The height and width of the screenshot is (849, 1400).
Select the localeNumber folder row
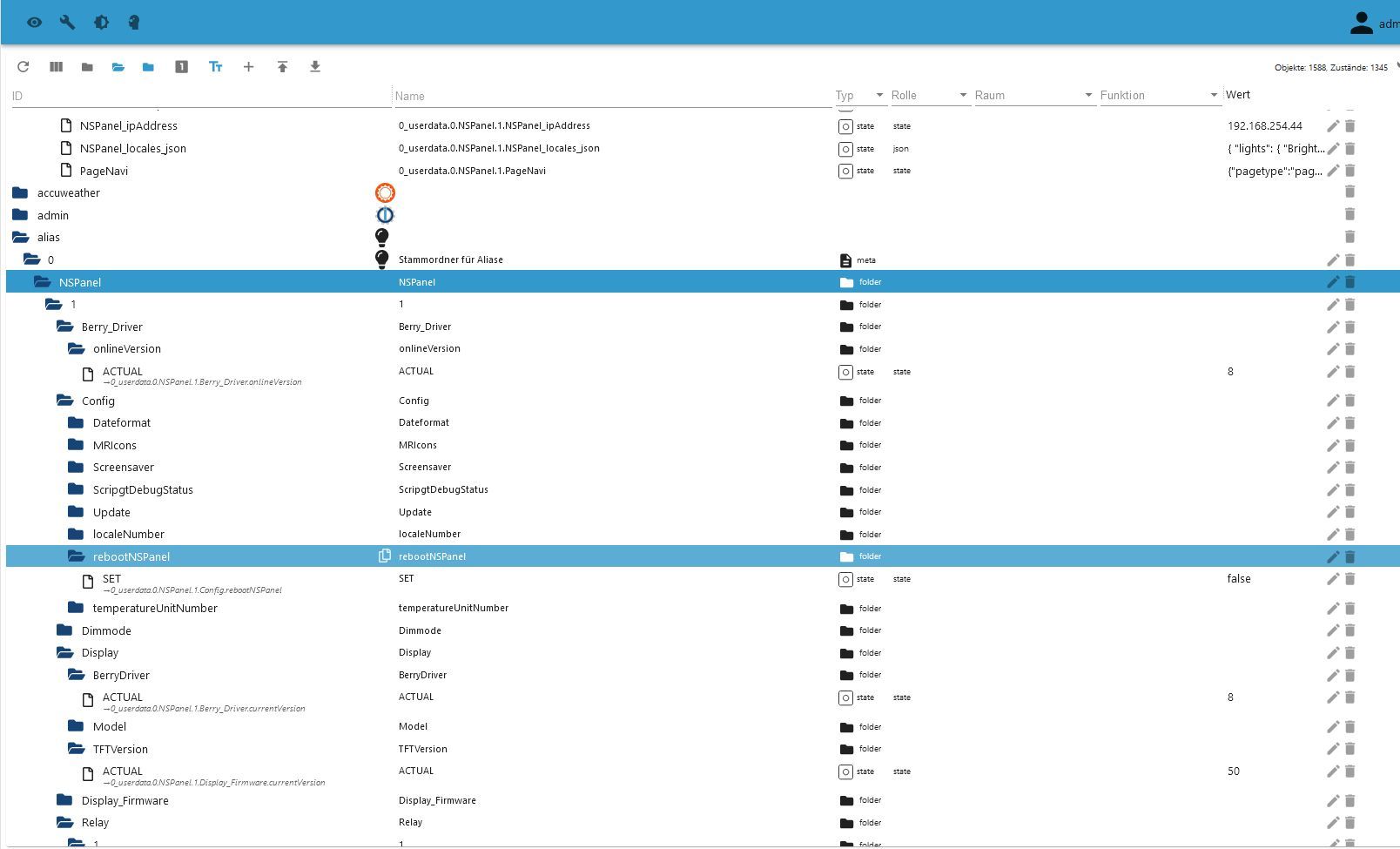click(703, 534)
